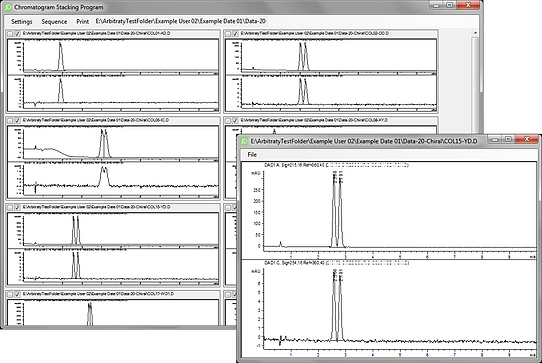The height and width of the screenshot is (363, 542).
Task: Minimize the COL15-YD.D detail window
Action: pyautogui.click(x=495, y=139)
